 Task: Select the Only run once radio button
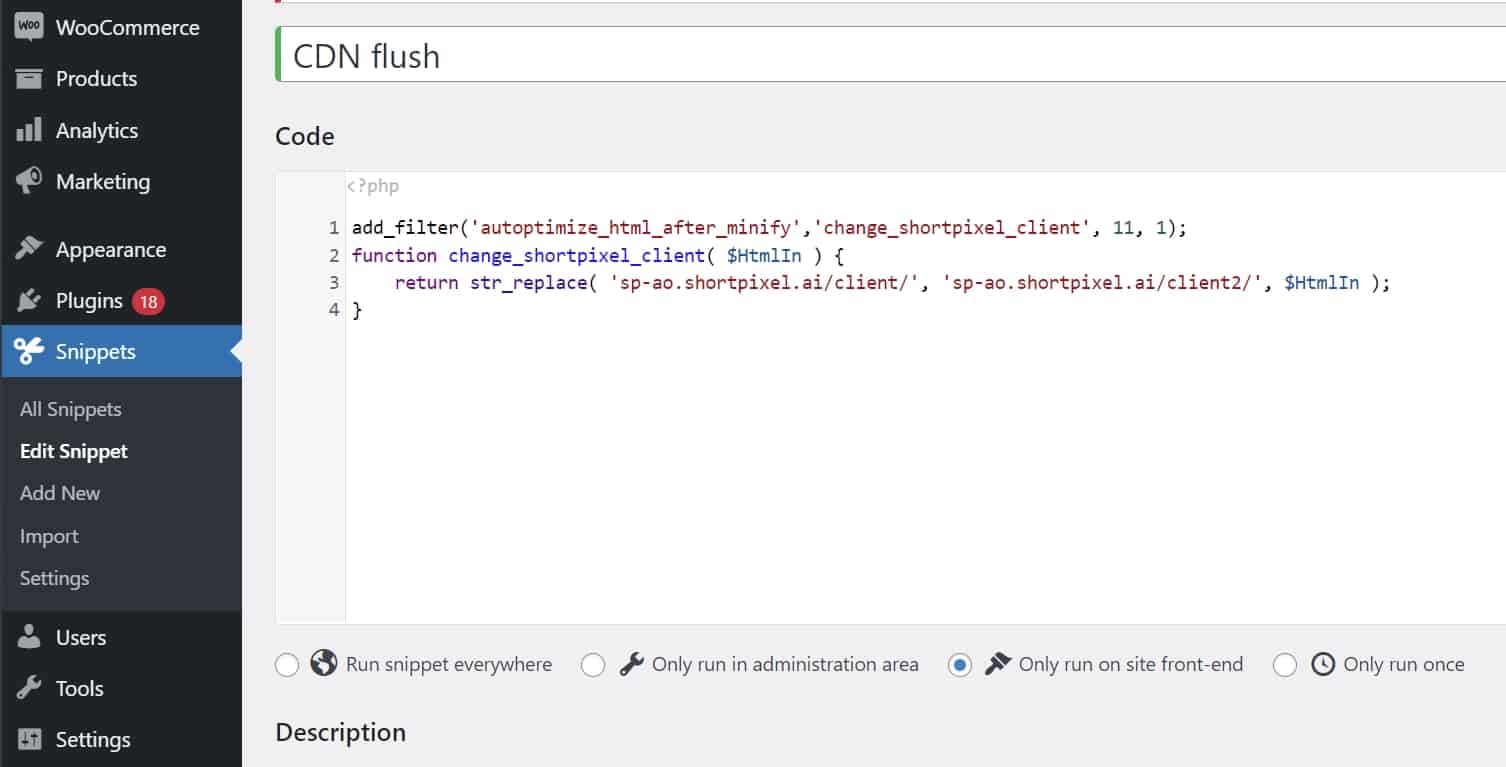(1285, 665)
